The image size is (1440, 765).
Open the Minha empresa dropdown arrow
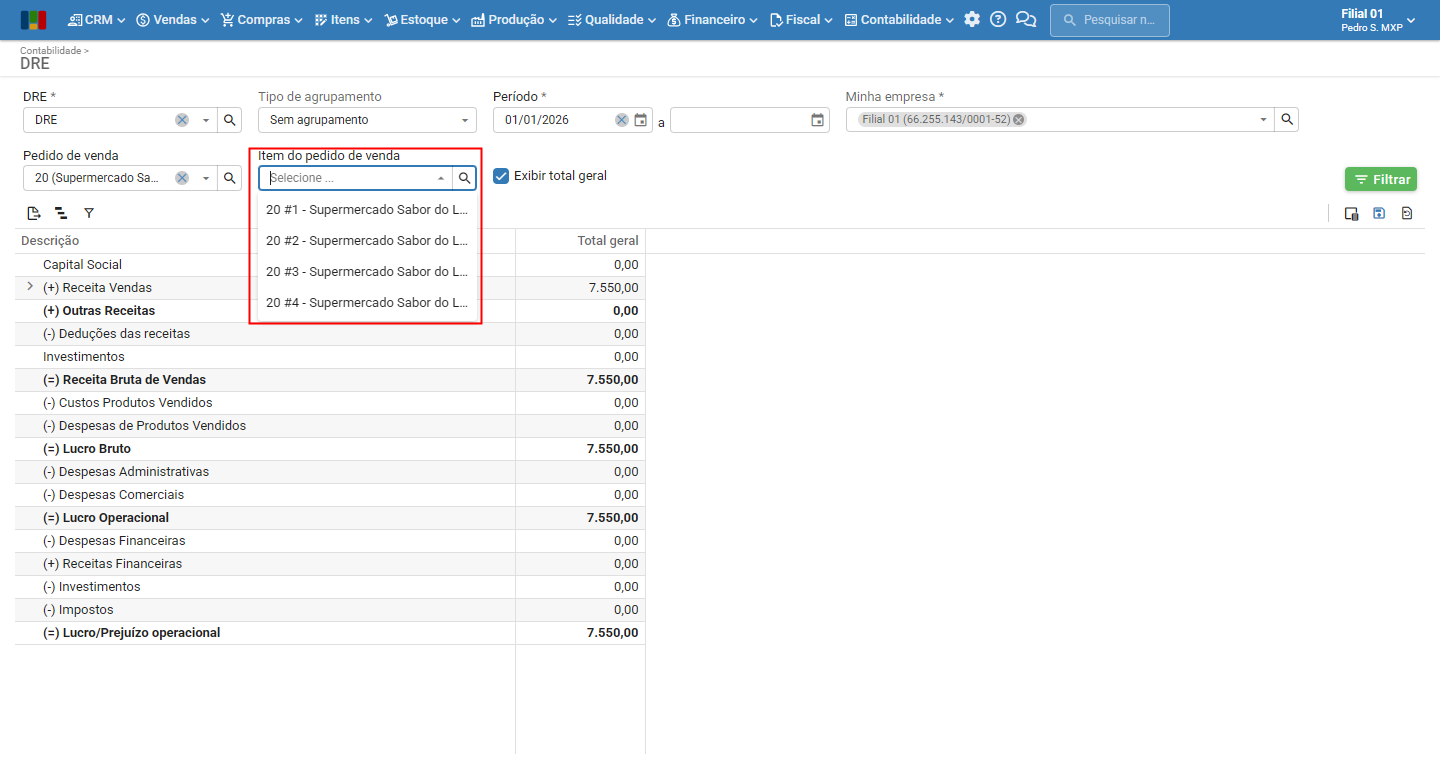(1264, 120)
